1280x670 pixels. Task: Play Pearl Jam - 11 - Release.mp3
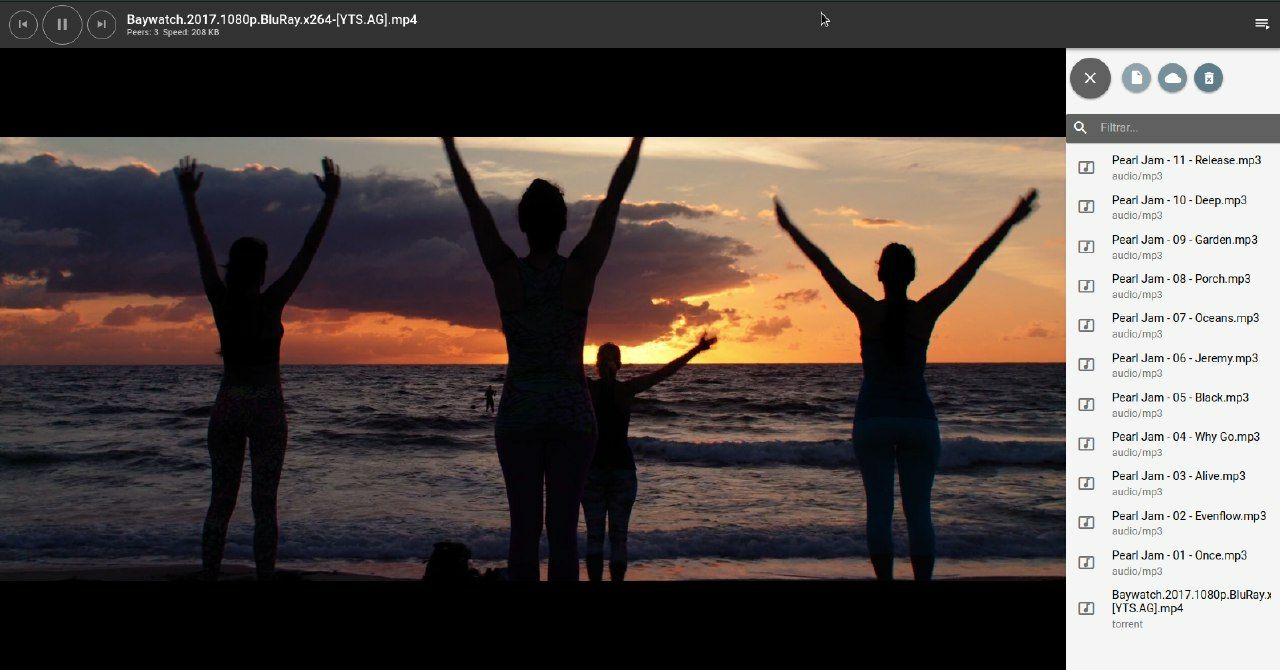click(1173, 167)
